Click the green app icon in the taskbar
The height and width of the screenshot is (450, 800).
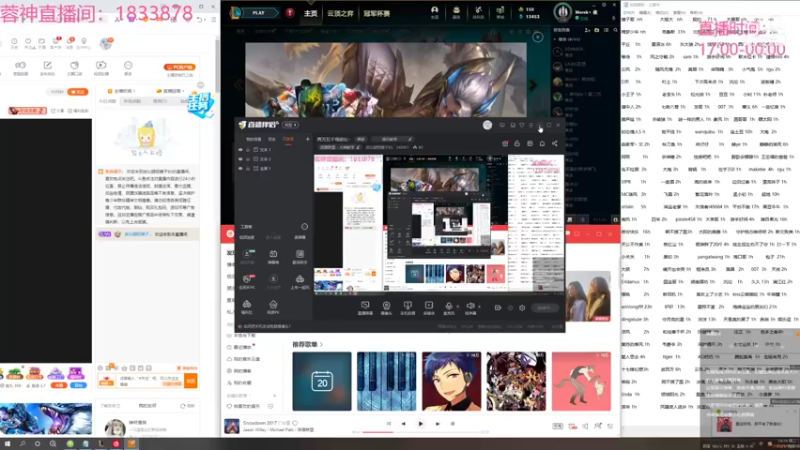(70, 444)
